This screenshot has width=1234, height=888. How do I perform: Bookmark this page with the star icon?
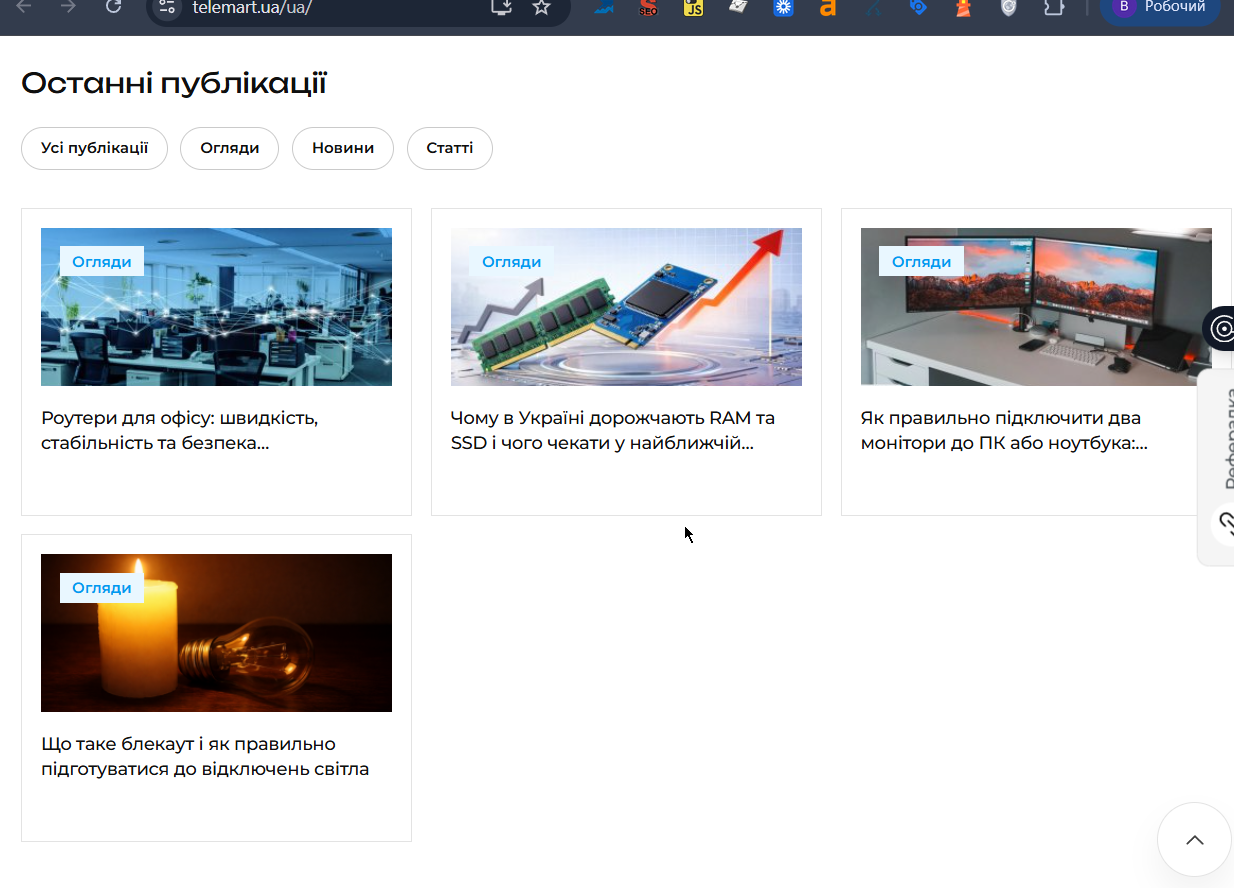[541, 7]
